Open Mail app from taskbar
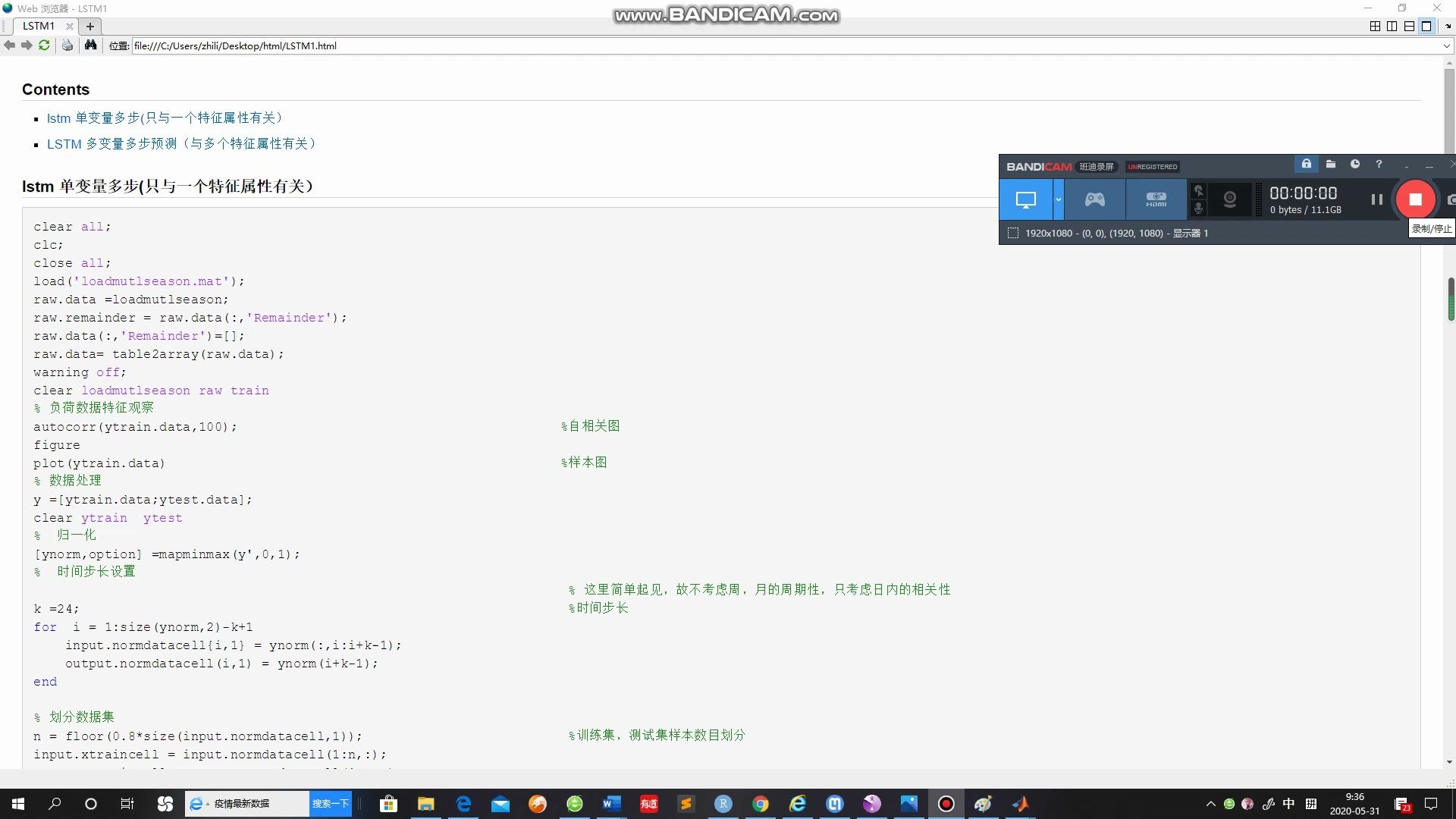This screenshot has width=1456, height=819. coord(500,804)
